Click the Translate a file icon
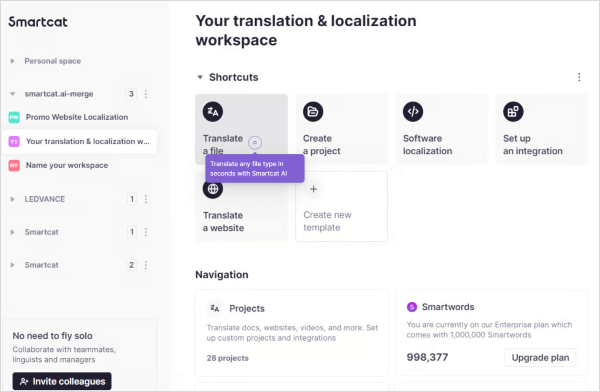600x392 pixels. tap(213, 112)
